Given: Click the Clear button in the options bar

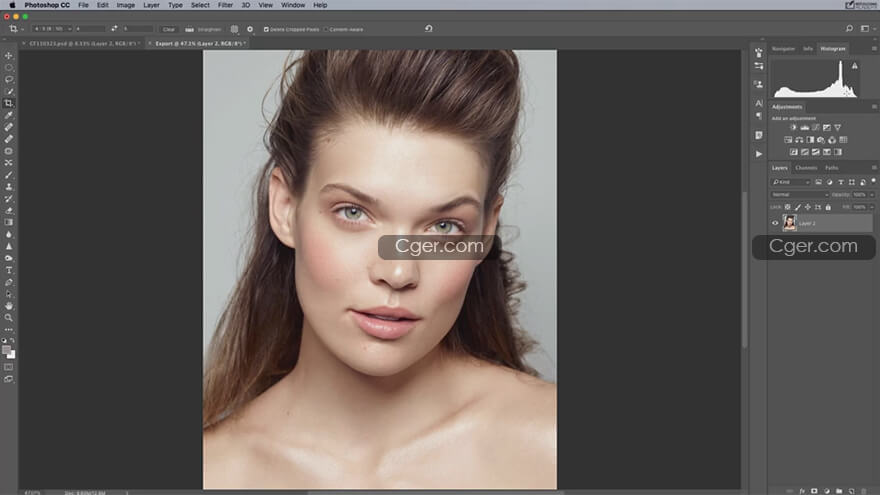Looking at the screenshot, I should pyautogui.click(x=169, y=29).
